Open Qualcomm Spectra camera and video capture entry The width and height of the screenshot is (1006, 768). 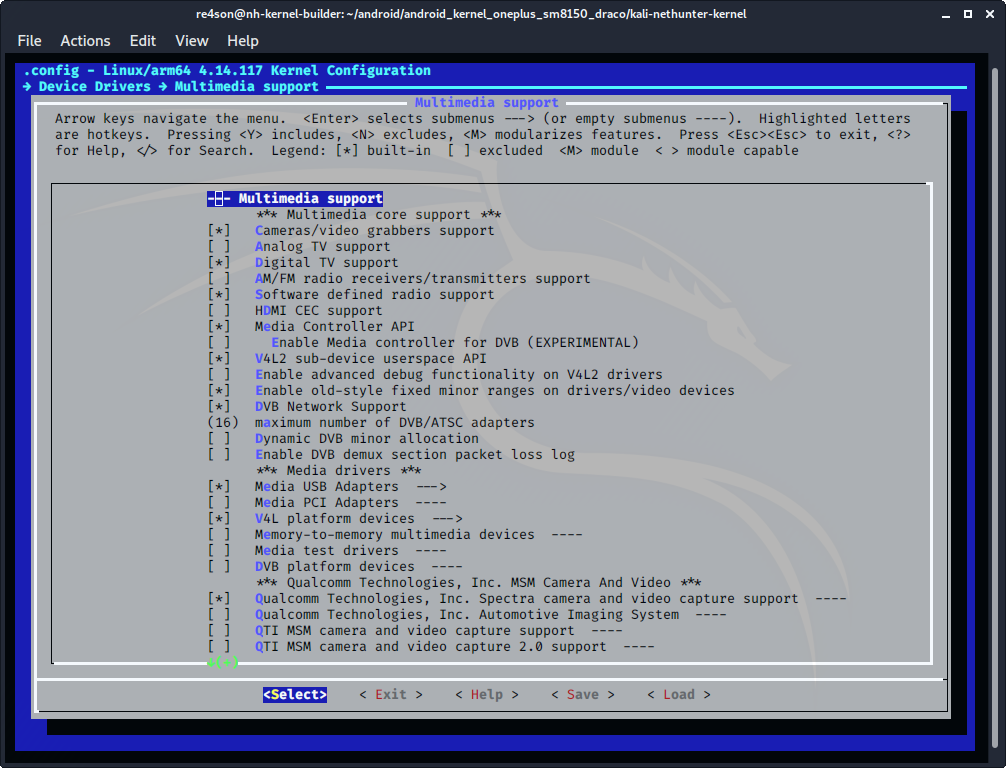[526, 599]
